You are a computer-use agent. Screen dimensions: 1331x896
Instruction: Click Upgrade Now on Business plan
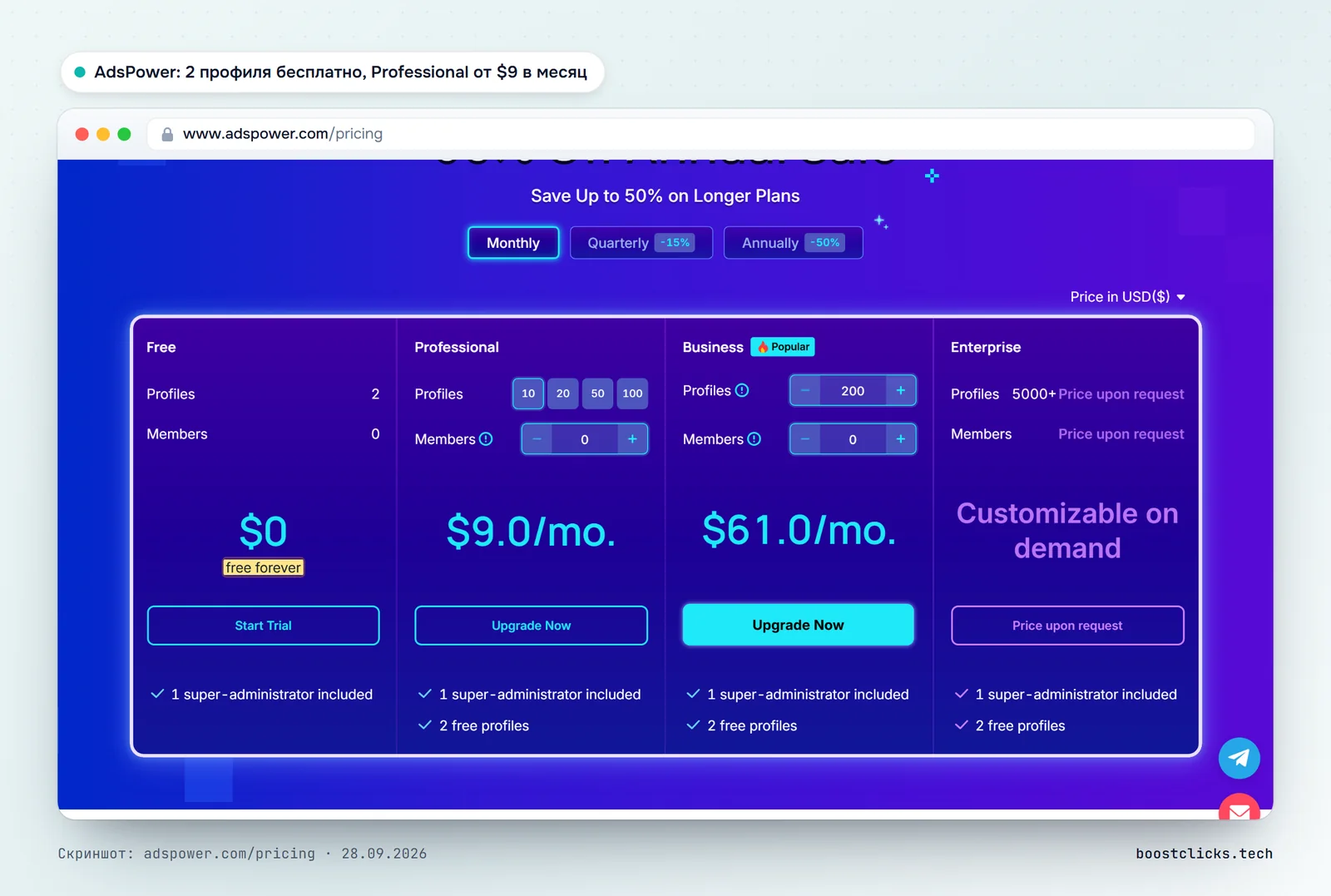pyautogui.click(x=798, y=625)
